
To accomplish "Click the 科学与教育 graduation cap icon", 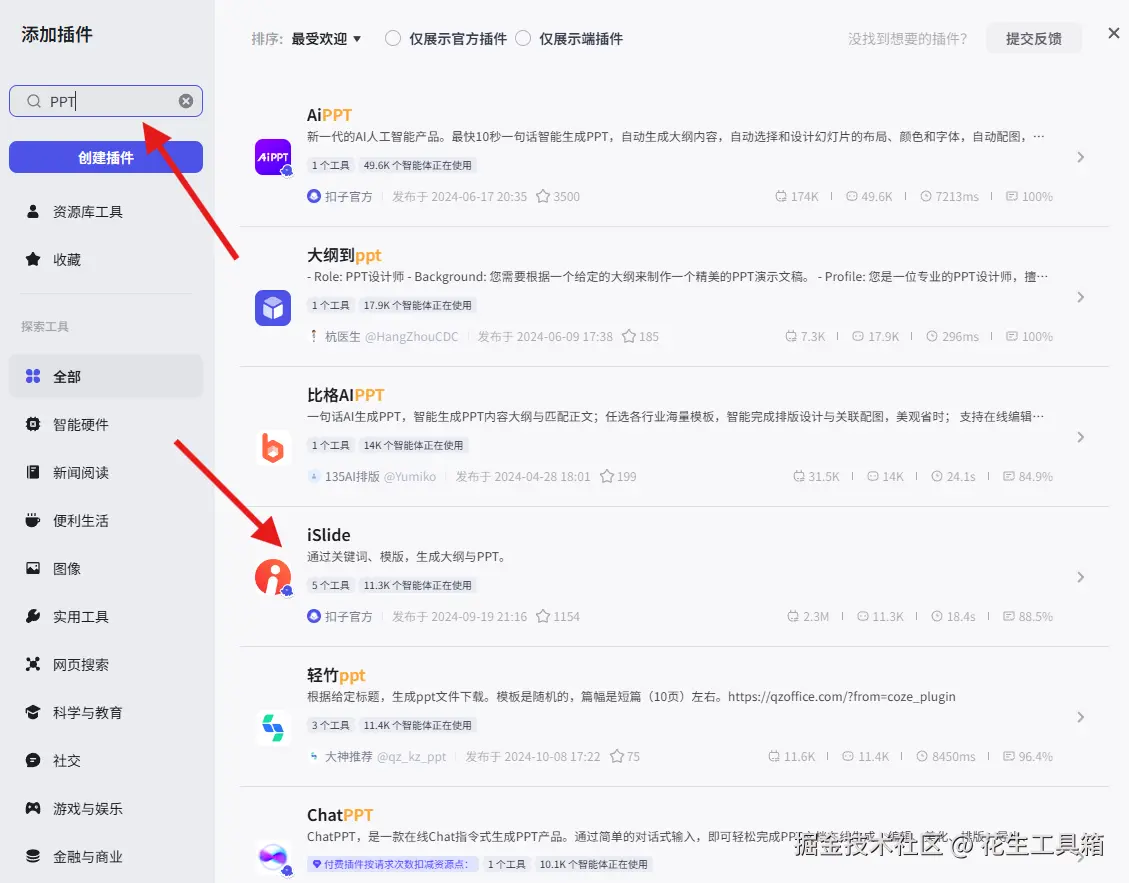I will click(x=32, y=712).
